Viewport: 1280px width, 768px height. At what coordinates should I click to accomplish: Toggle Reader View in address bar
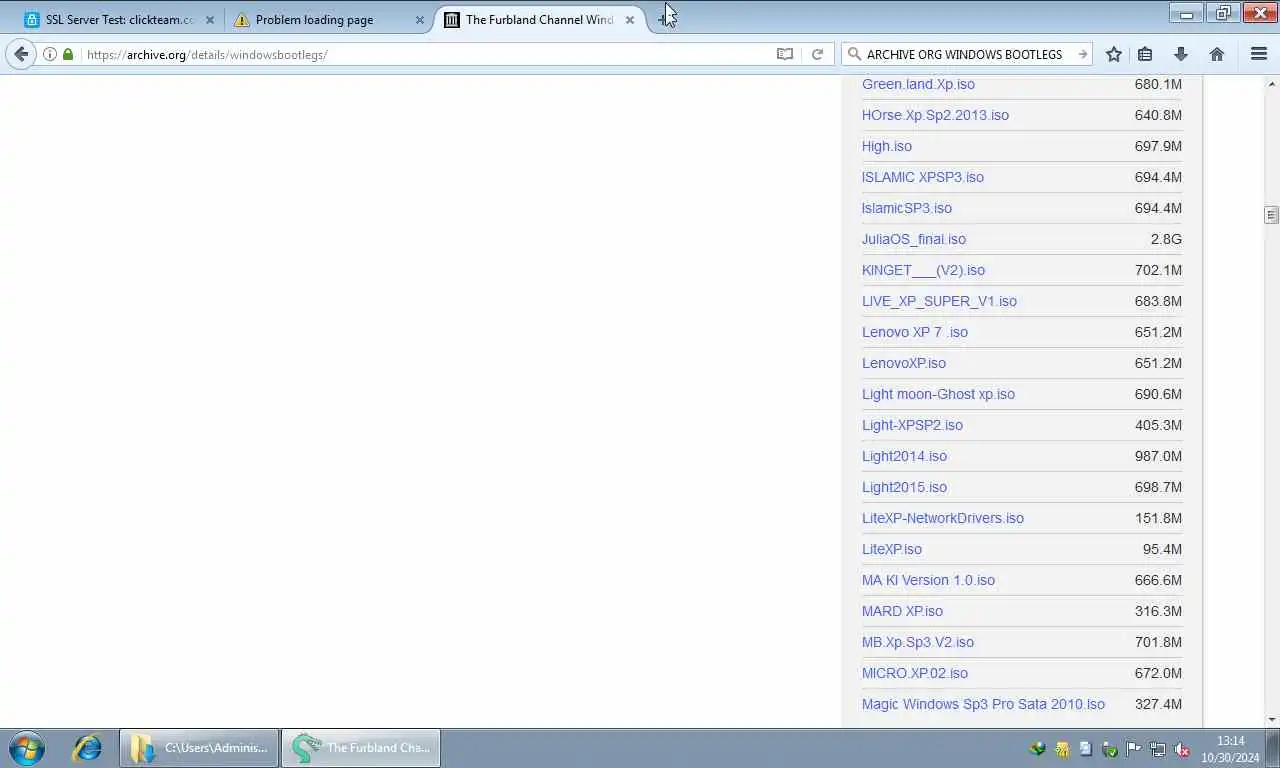(785, 54)
